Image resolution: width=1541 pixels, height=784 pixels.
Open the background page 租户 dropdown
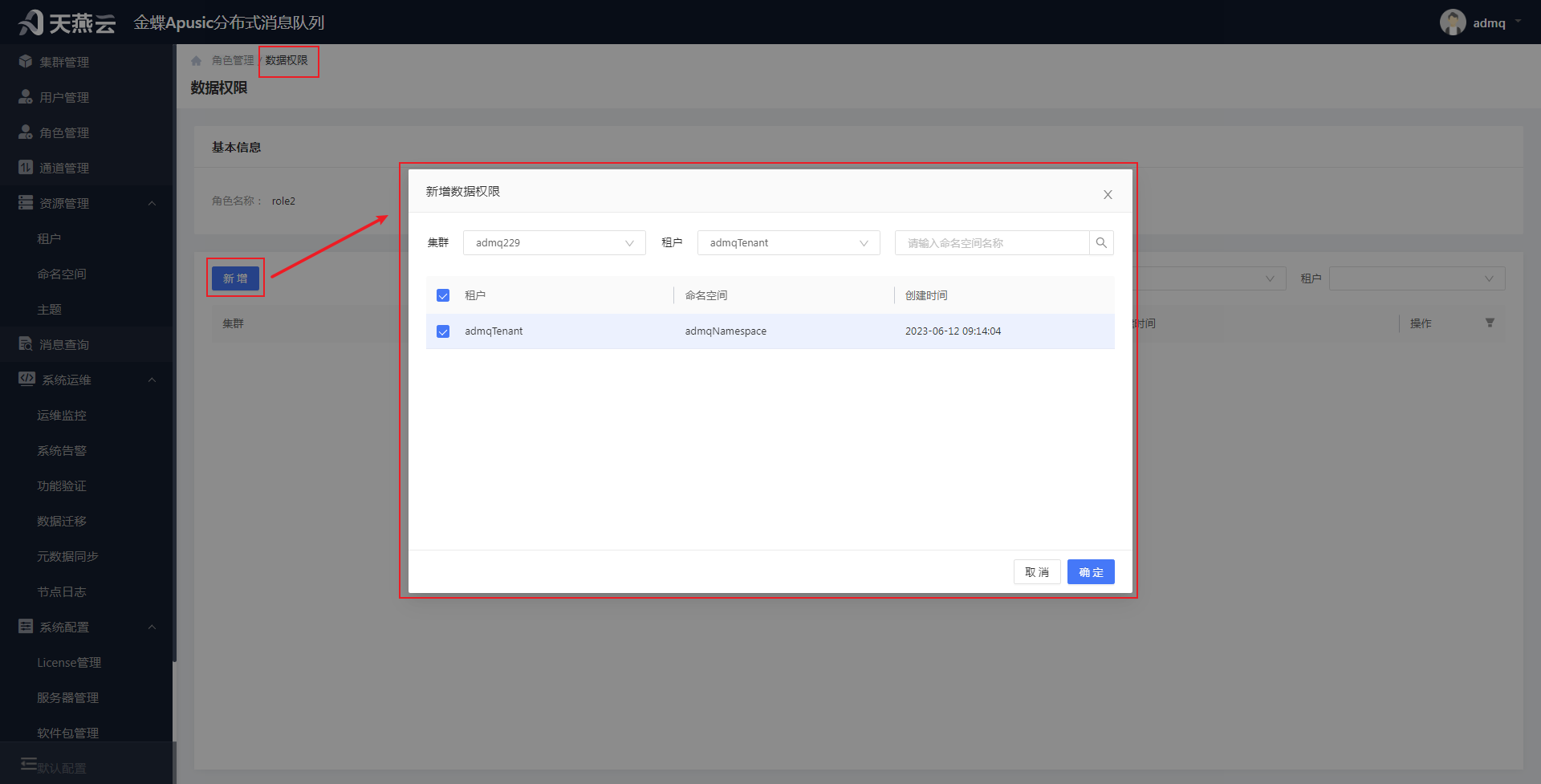[1417, 278]
